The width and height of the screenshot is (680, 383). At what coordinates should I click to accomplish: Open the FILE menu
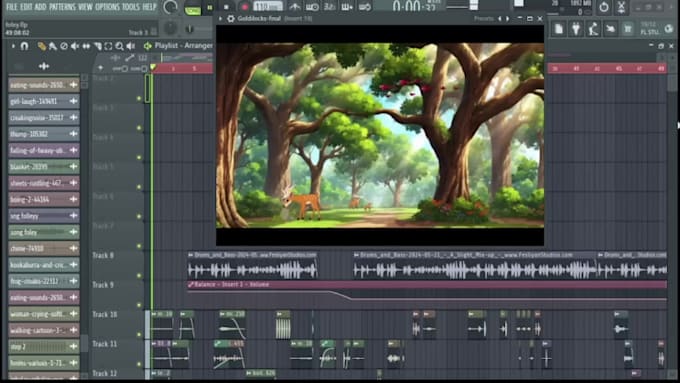click(11, 7)
